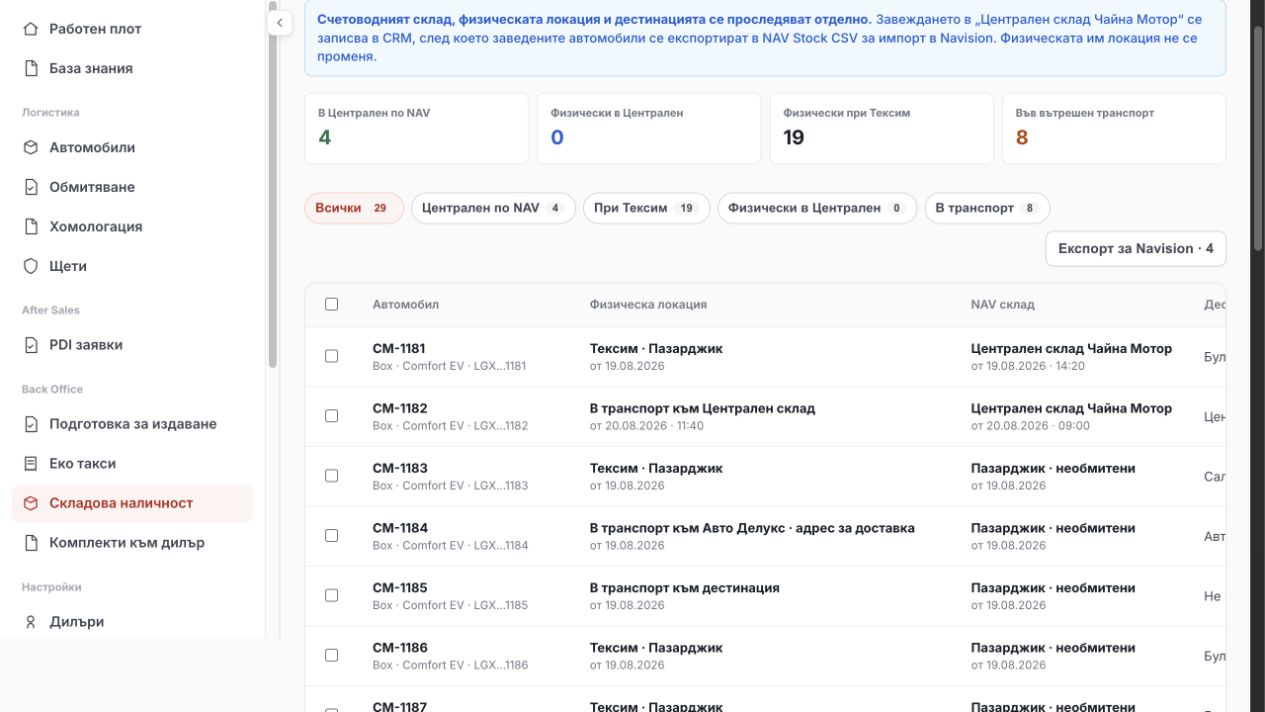The height and width of the screenshot is (712, 1265).
Task: Click the NAV склад column header
Action: click(1003, 305)
